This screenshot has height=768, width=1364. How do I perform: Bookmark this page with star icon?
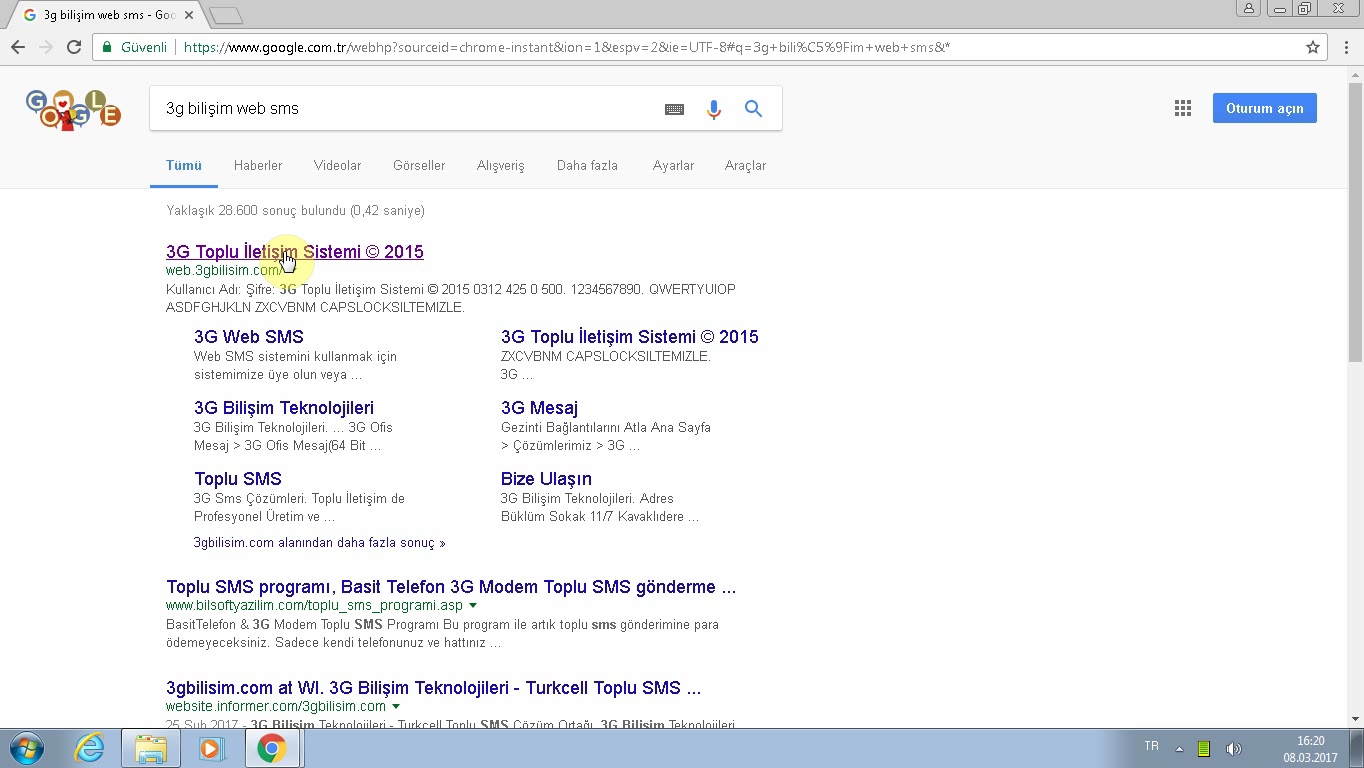click(1313, 47)
